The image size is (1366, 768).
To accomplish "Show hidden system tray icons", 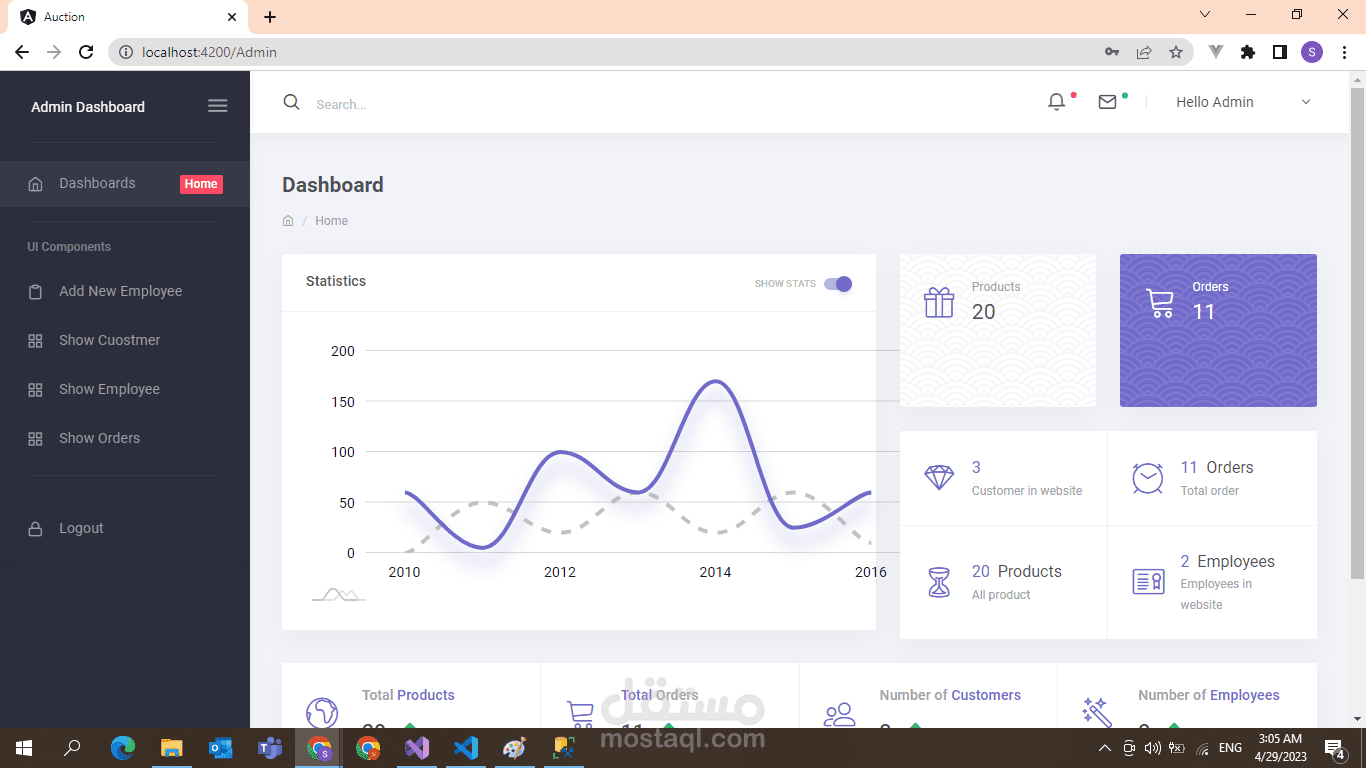I will [x=1104, y=748].
